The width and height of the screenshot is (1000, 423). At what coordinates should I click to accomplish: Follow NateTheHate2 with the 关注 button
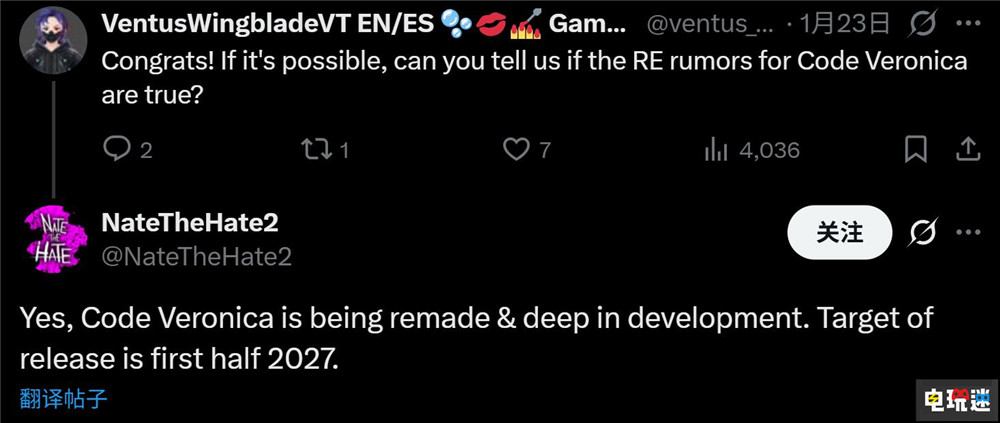(839, 233)
